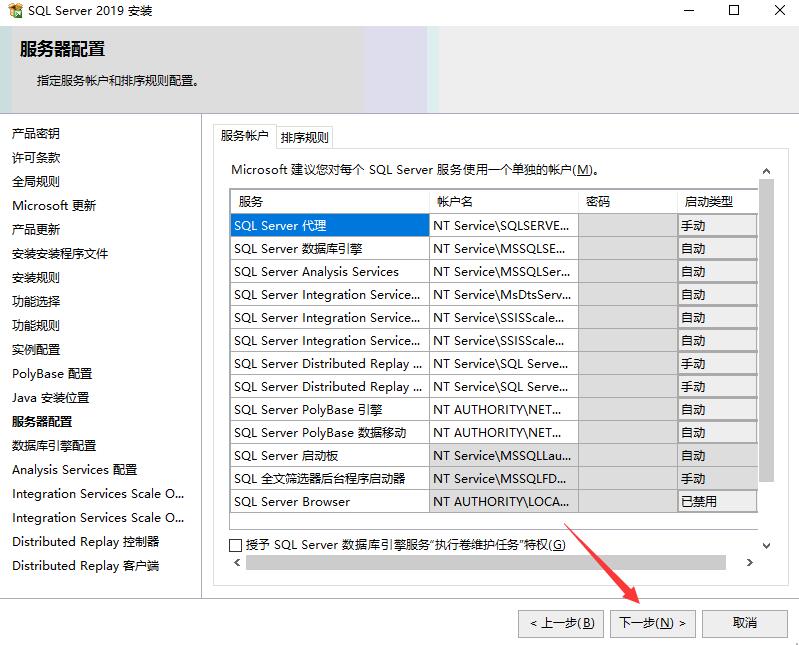This screenshot has height=645, width=799.
Task: Select the SQL Server PolyBase 数据移动 cell
Action: point(330,433)
